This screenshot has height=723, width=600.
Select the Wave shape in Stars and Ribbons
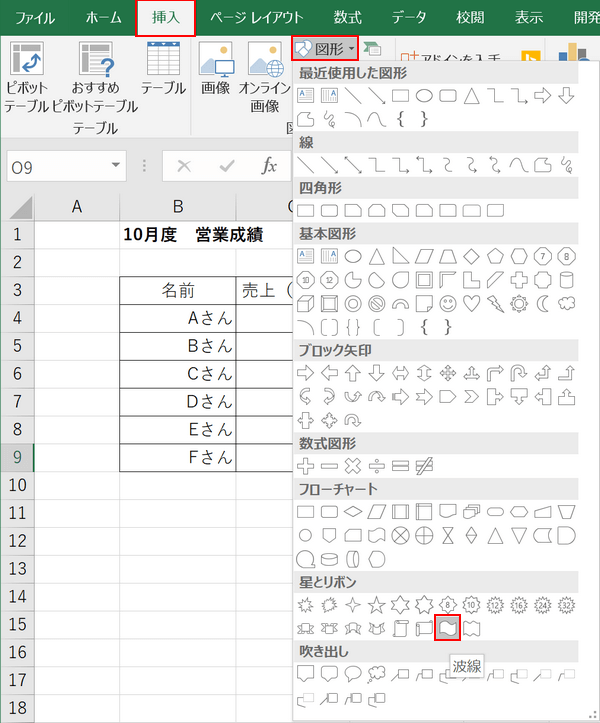447,628
